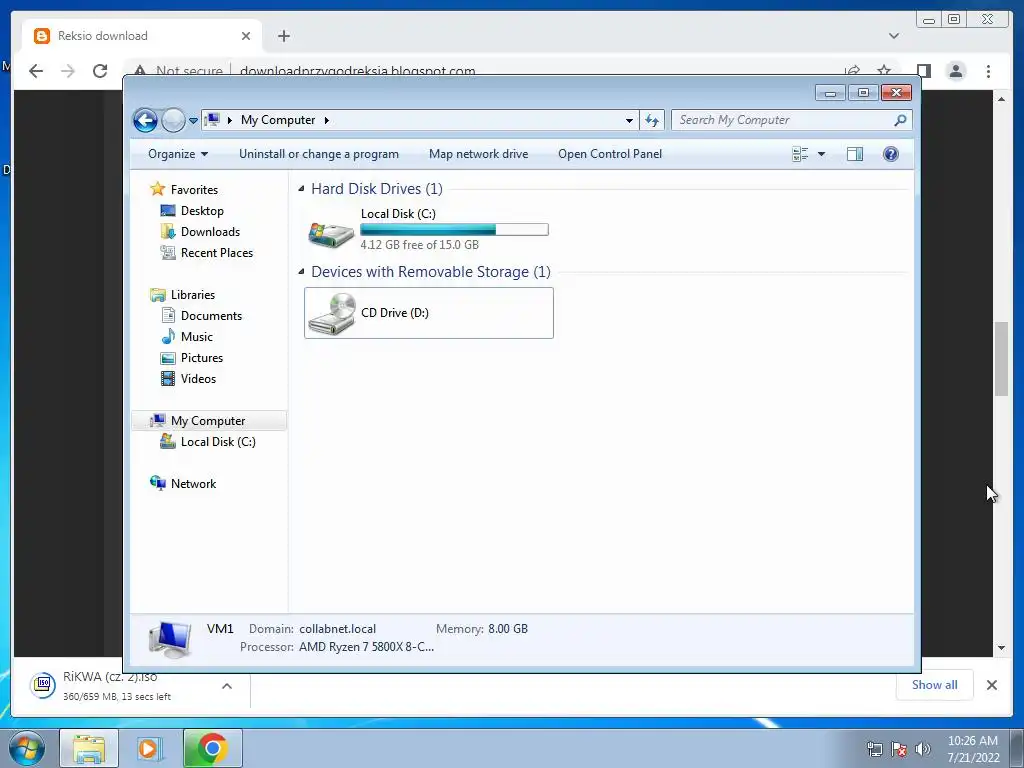Open Chrome tab search chevron

[893, 36]
